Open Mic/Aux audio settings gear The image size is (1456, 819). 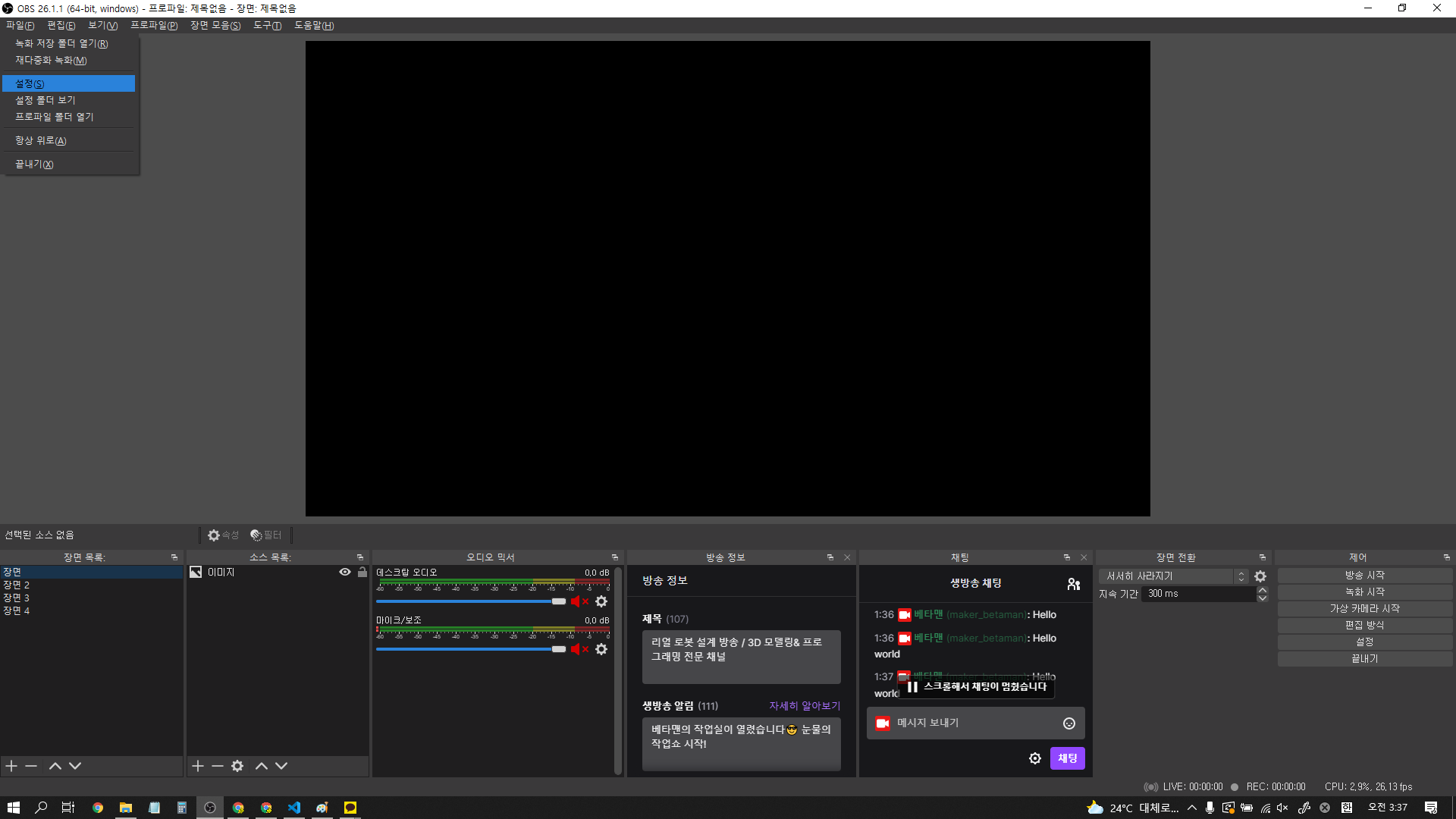[x=601, y=649]
